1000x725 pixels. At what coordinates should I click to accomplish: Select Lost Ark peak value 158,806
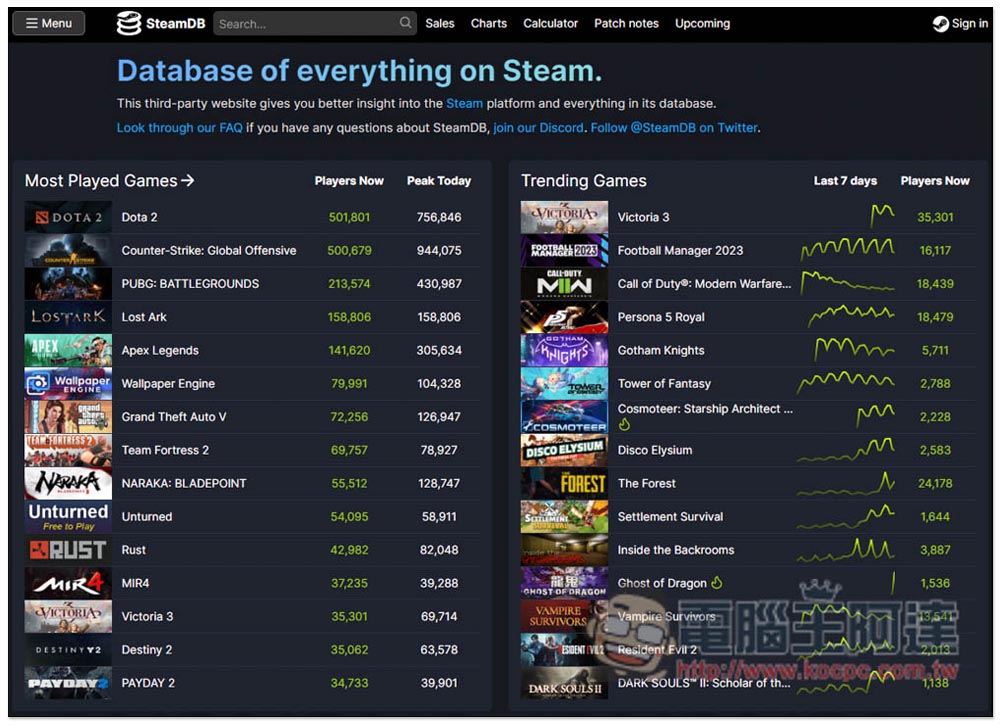(x=439, y=317)
